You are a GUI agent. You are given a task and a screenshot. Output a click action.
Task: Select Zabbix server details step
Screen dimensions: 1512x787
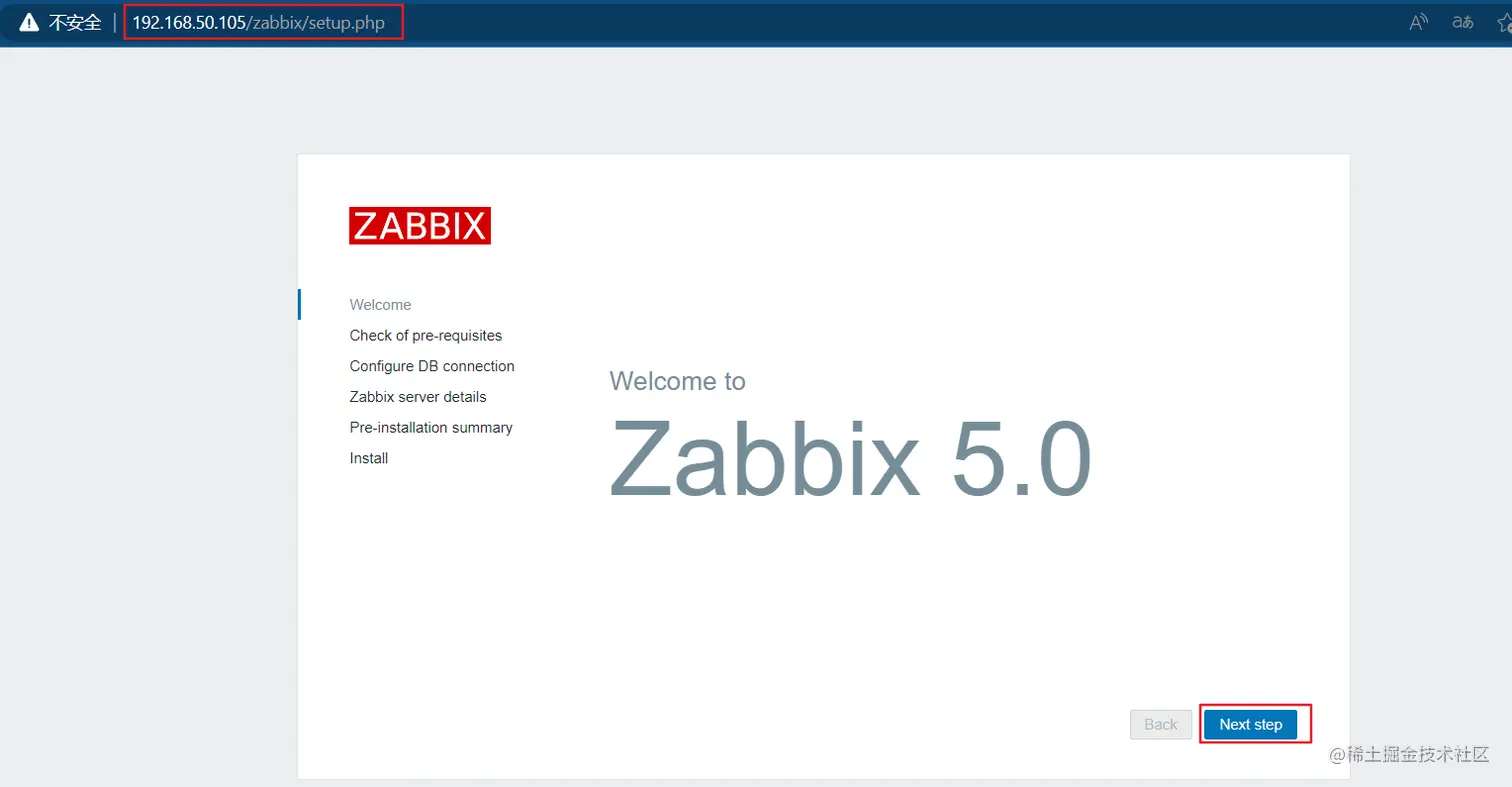(418, 397)
